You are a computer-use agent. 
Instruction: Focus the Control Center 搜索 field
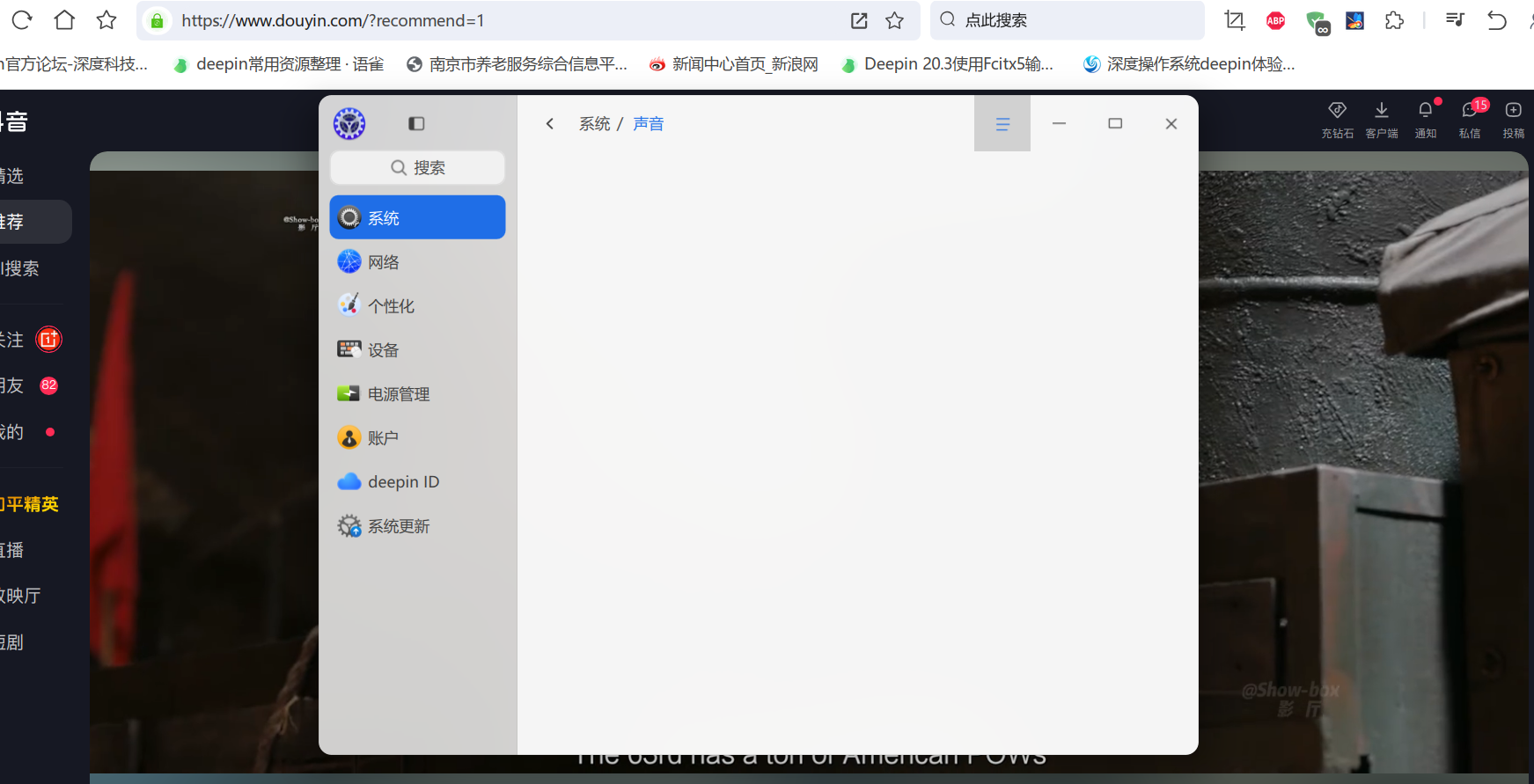click(417, 167)
